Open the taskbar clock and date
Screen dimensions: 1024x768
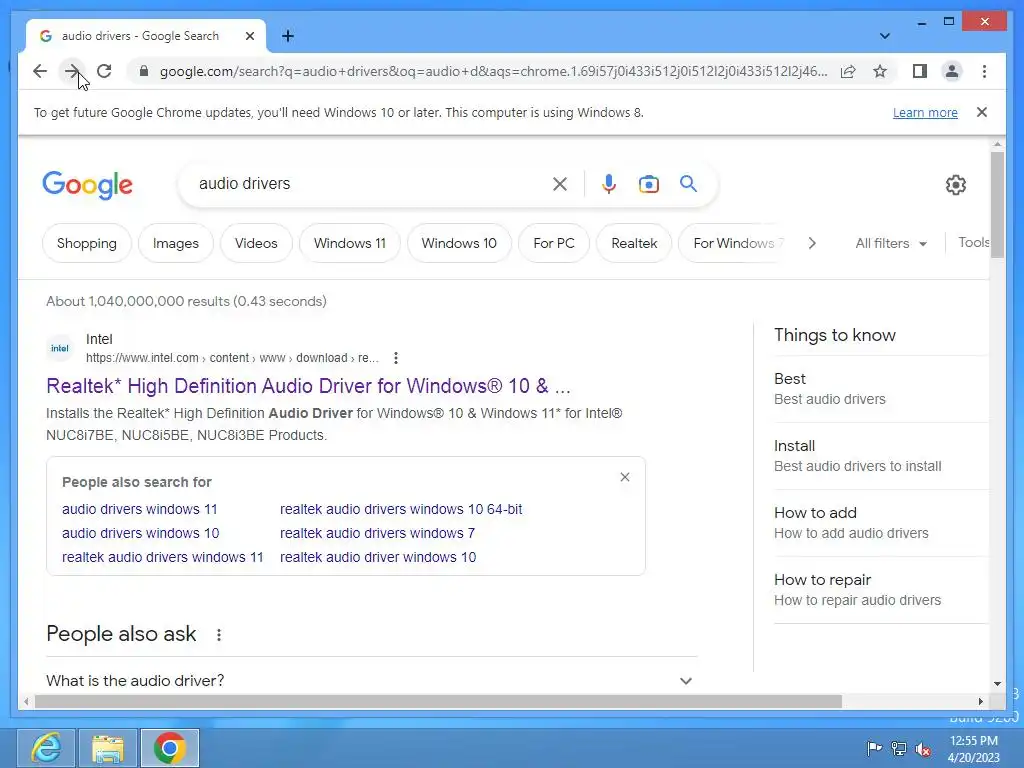pyautogui.click(x=974, y=749)
